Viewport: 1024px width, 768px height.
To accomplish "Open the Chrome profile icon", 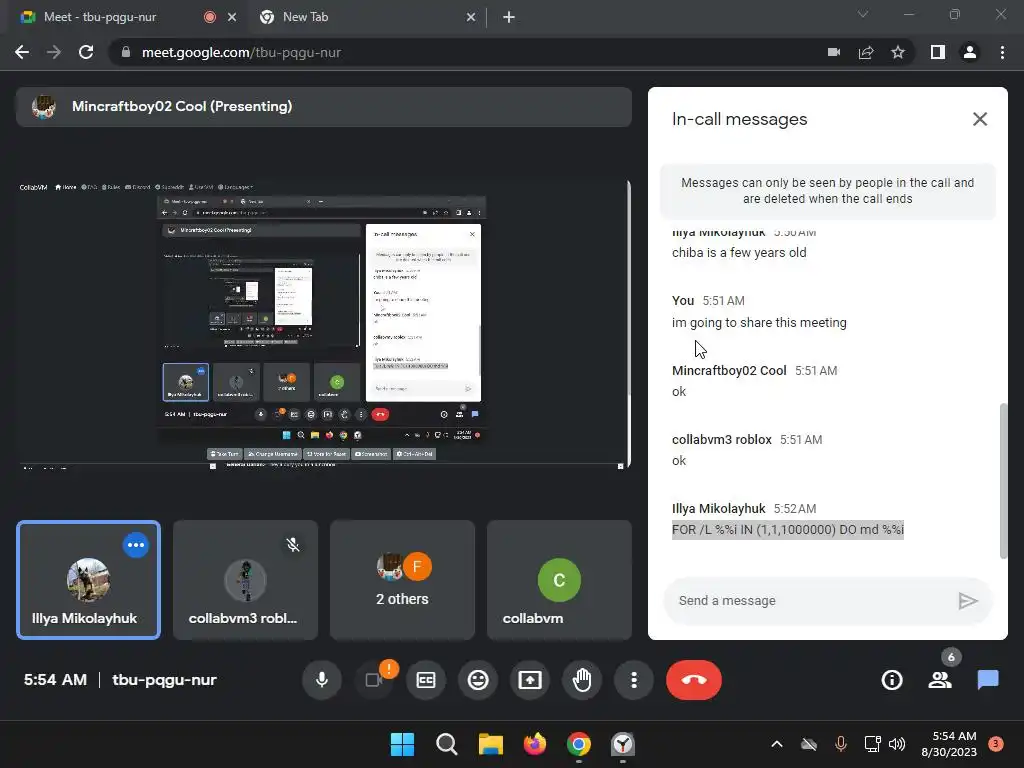I will point(970,52).
